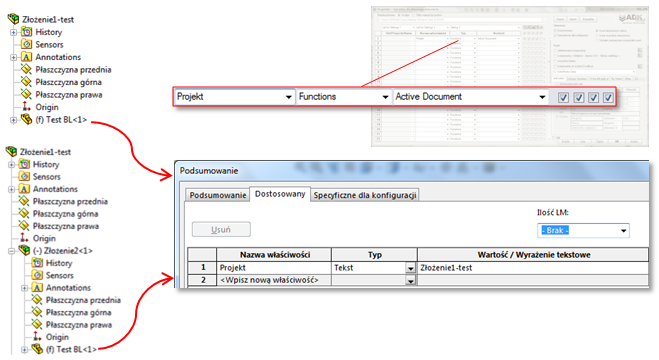Click (-) Złożenie2<1> subassembly icon
659x360 pixels.
[24, 250]
